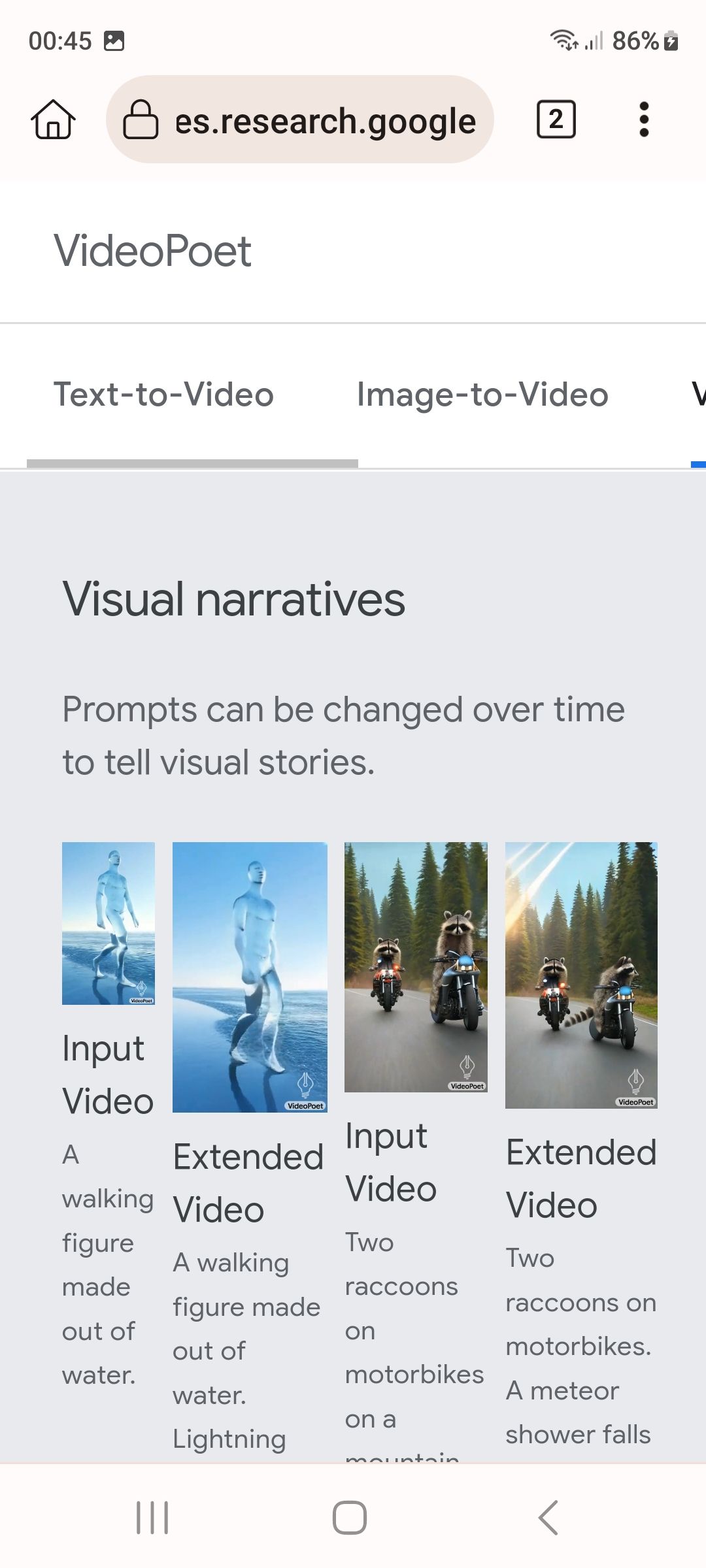706x1568 pixels.
Task: Tap the VideoPoet page title
Action: (x=153, y=251)
